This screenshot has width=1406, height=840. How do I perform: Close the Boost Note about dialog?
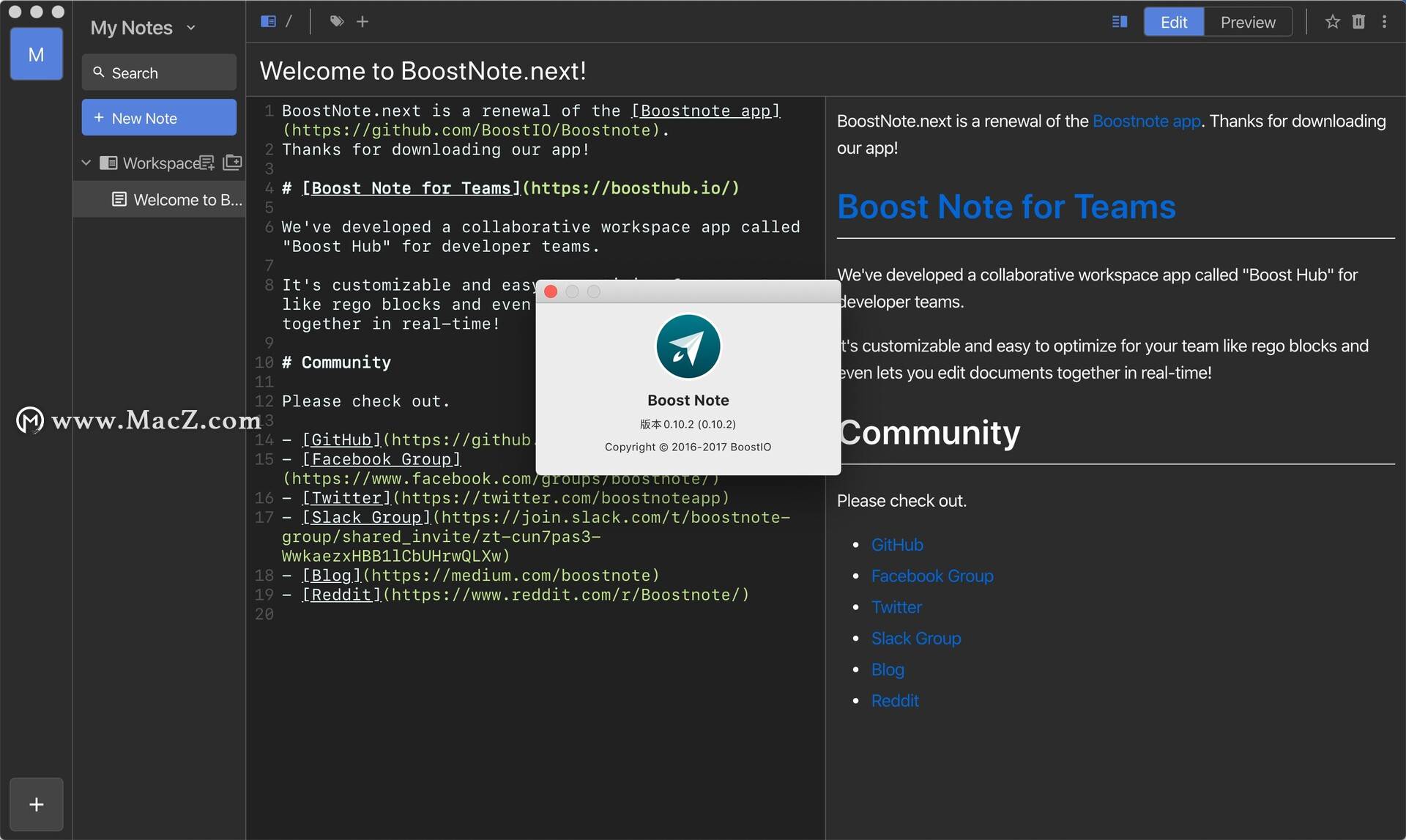551,291
